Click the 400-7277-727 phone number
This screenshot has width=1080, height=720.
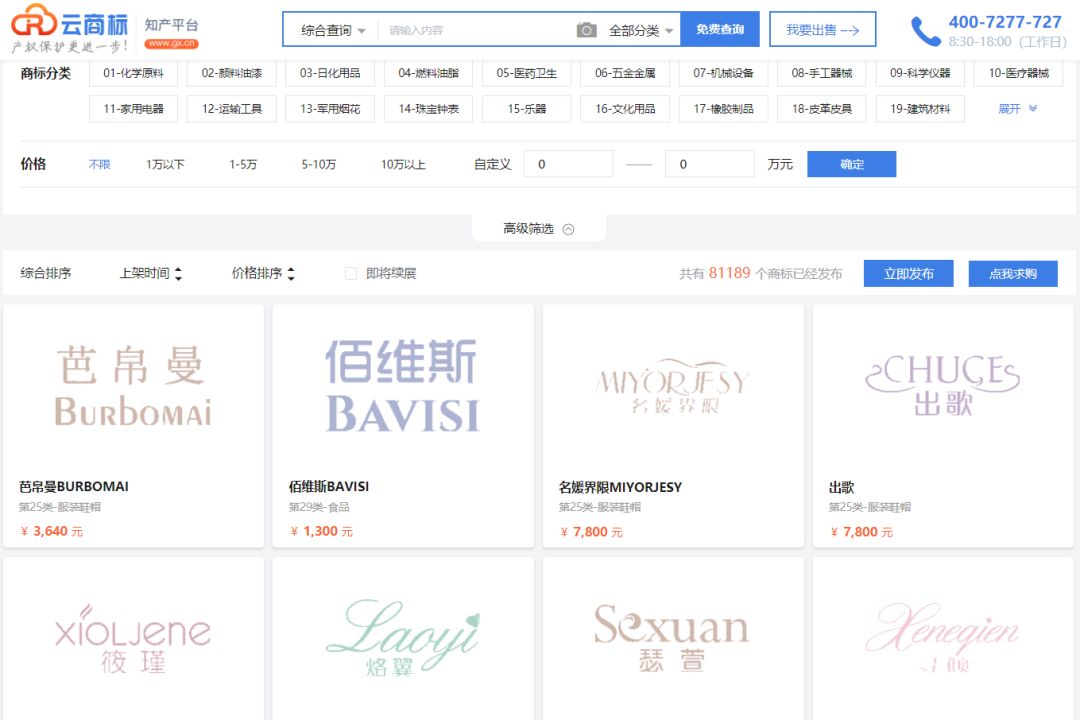click(x=1005, y=22)
